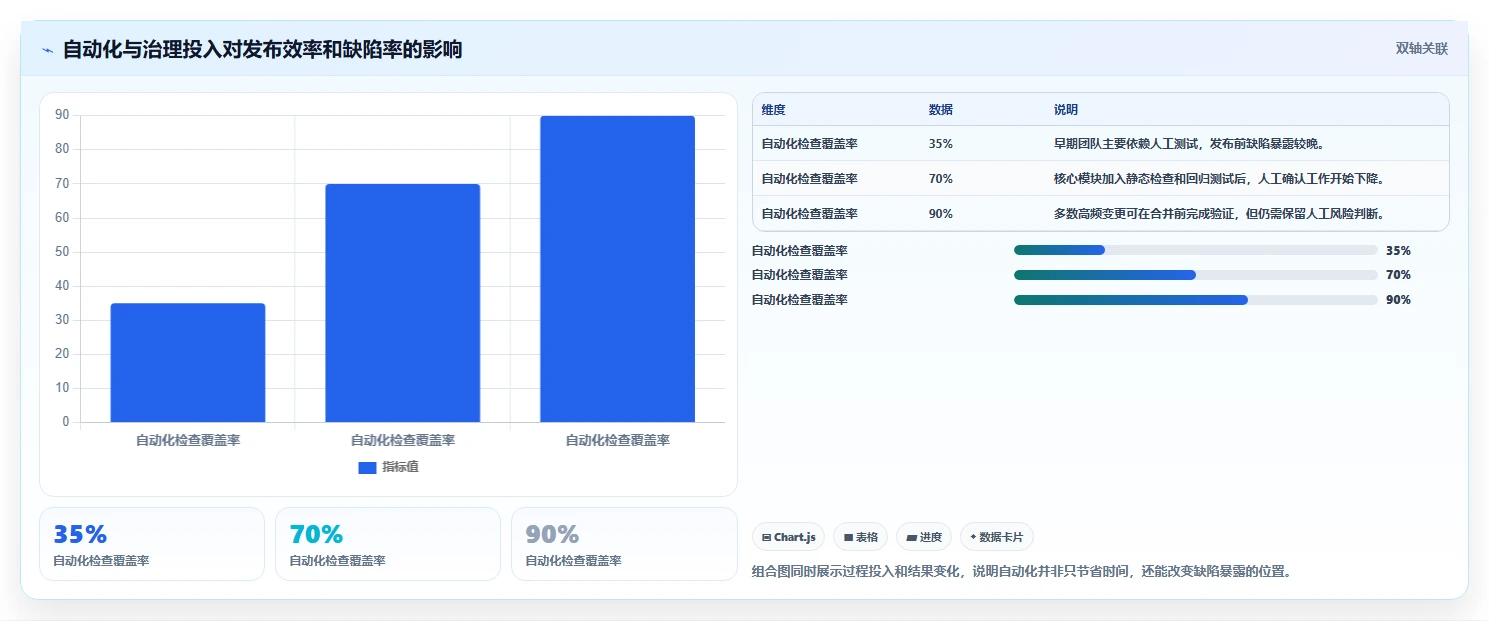Click the 说明 column header in the table
The height and width of the screenshot is (621, 1489).
1066,110
